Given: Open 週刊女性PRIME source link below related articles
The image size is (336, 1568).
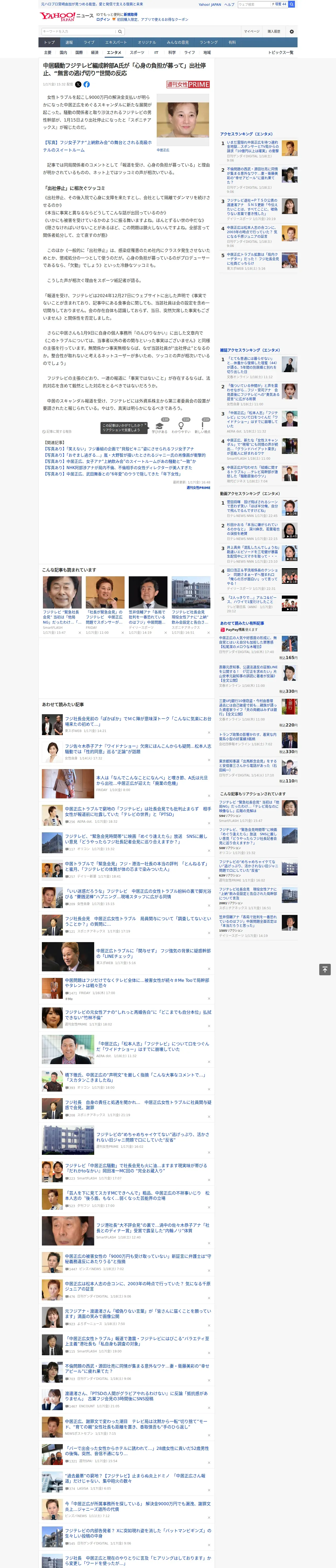Looking at the screenshot, I should (x=198, y=488).
